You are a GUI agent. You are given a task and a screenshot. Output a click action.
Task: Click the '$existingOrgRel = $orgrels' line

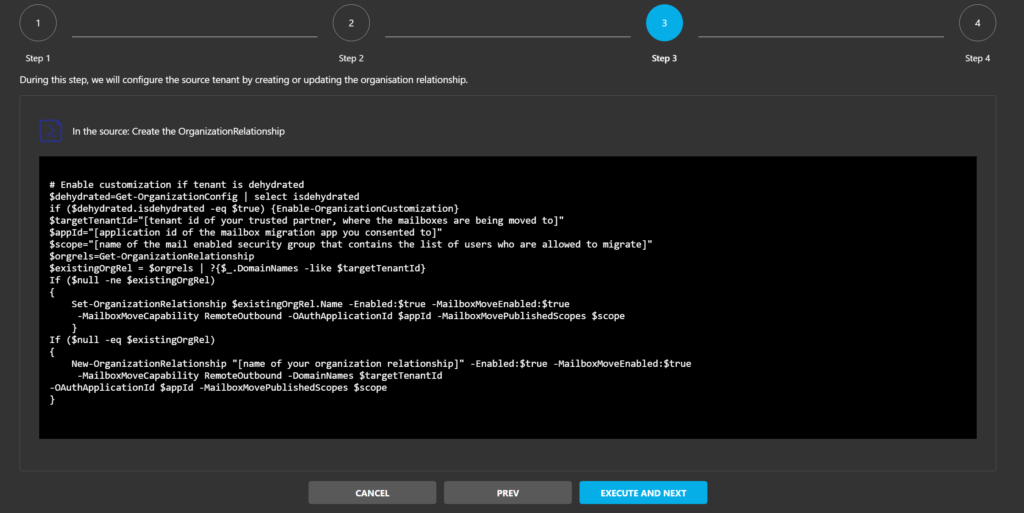pyautogui.click(x=237, y=268)
